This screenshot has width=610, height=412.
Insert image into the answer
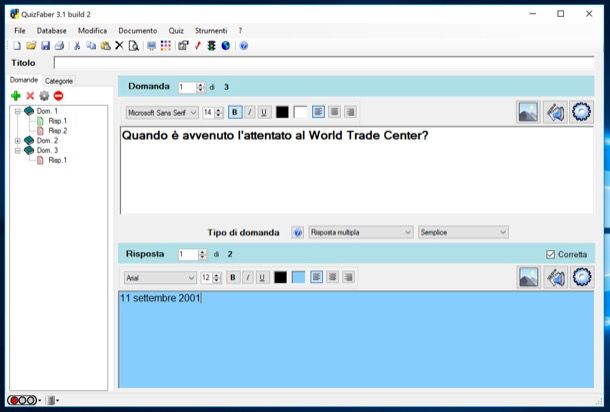(529, 277)
